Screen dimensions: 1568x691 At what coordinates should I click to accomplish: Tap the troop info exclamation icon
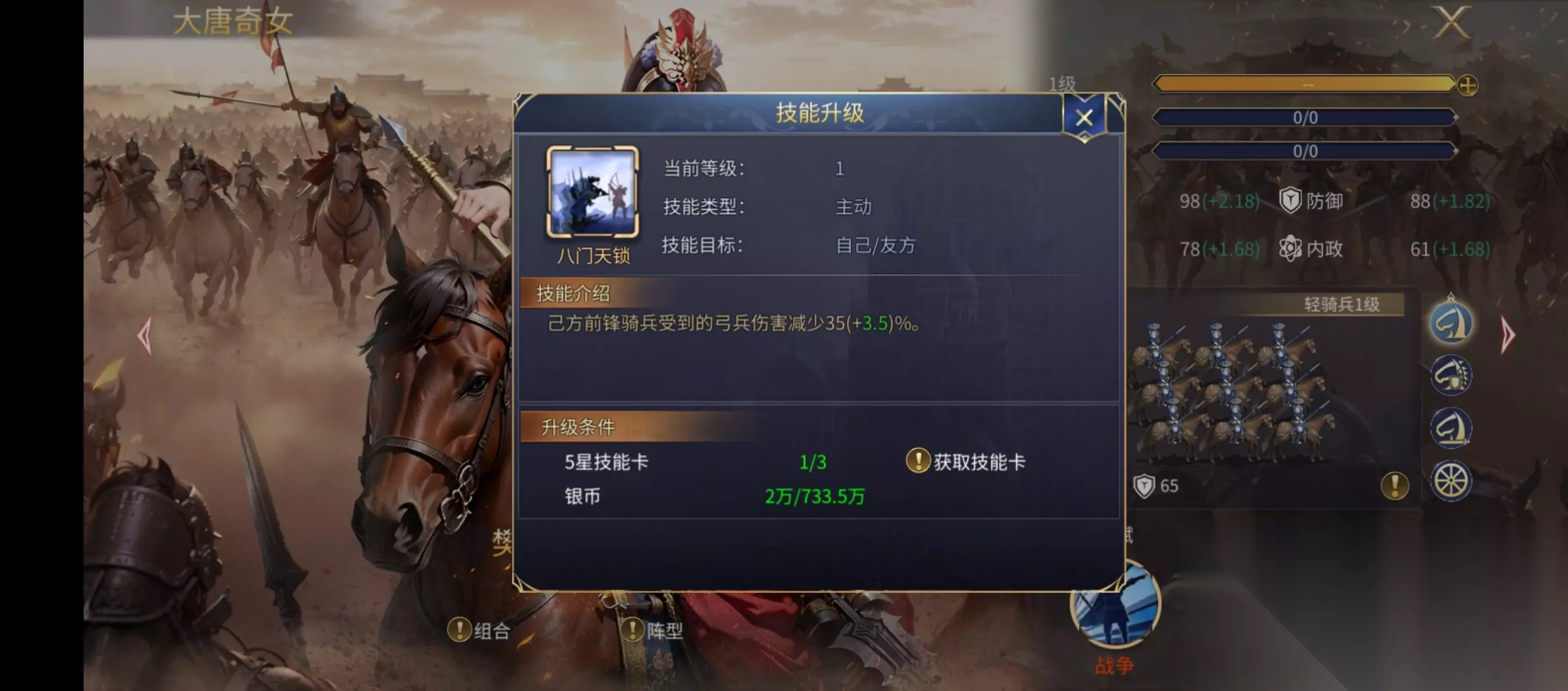pyautogui.click(x=1395, y=486)
